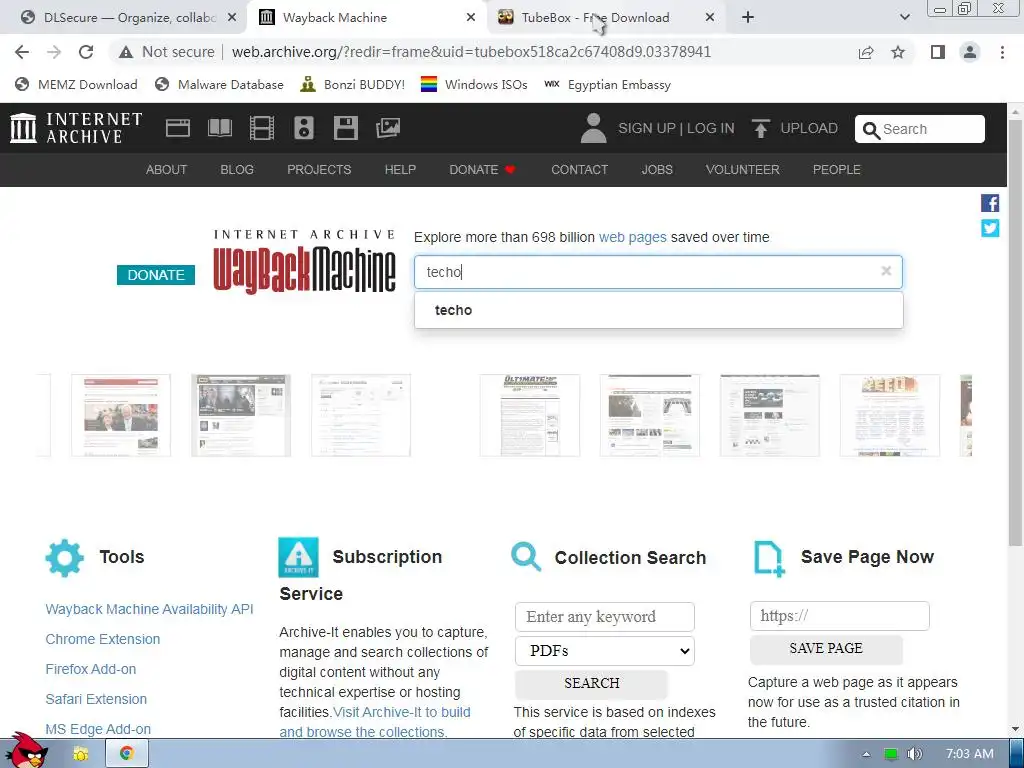The image size is (1024, 768).
Task: Open the DONATE menu item with heart
Action: point(483,170)
